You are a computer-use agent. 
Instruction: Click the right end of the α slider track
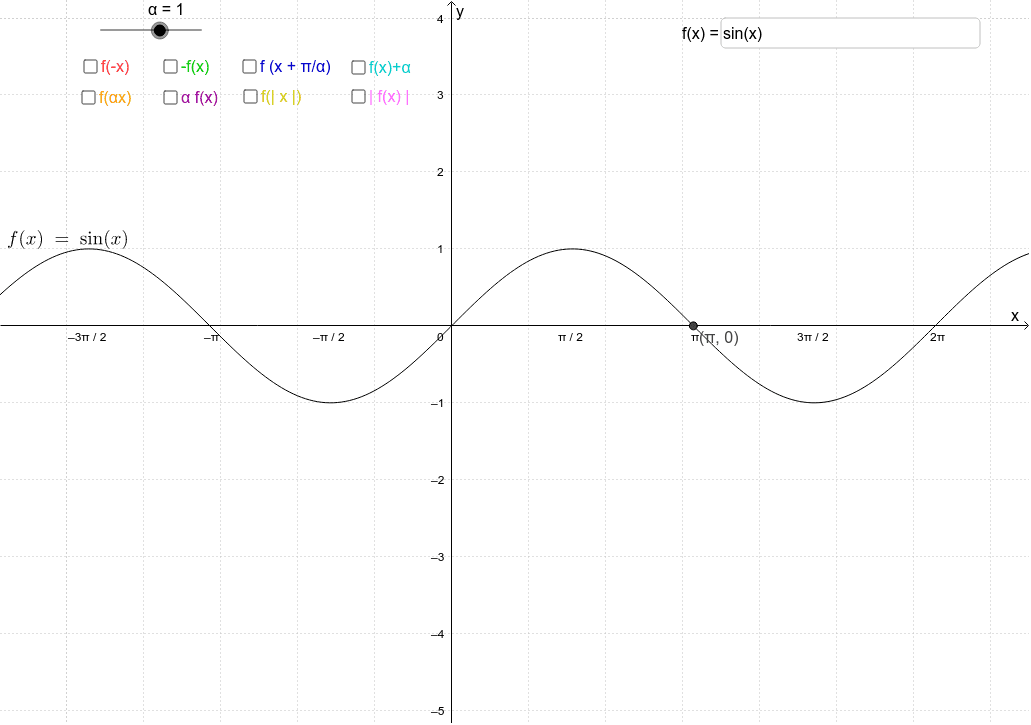tap(200, 30)
